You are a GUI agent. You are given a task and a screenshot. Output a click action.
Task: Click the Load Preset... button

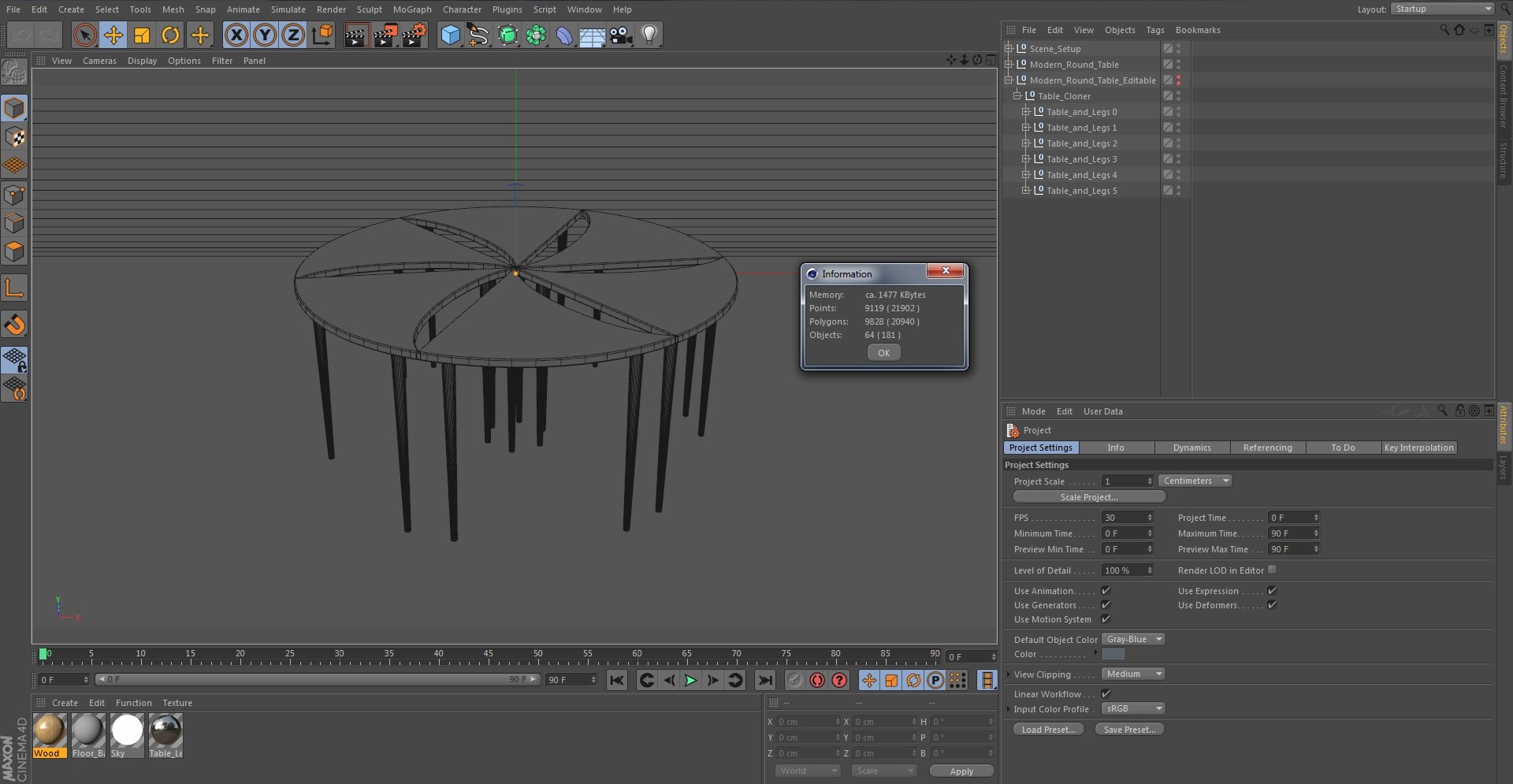click(x=1048, y=730)
